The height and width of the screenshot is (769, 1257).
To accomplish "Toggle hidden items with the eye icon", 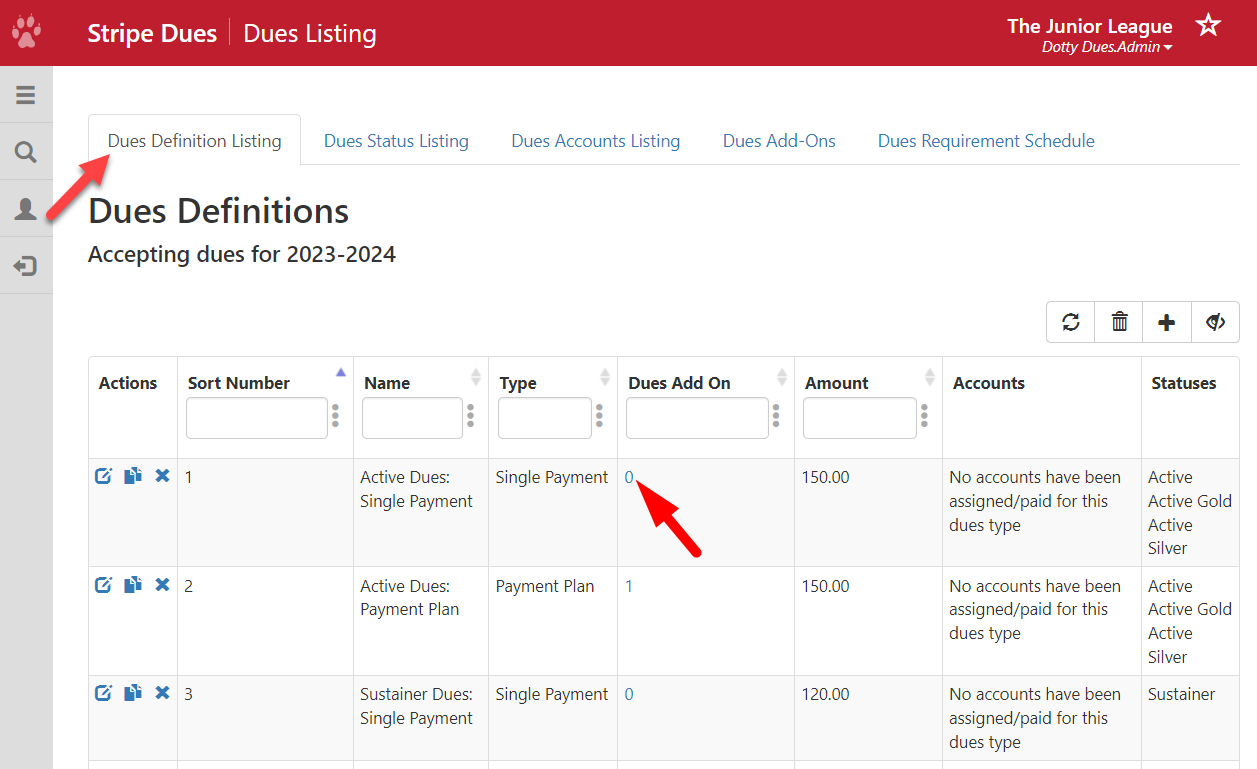I will coord(1215,322).
